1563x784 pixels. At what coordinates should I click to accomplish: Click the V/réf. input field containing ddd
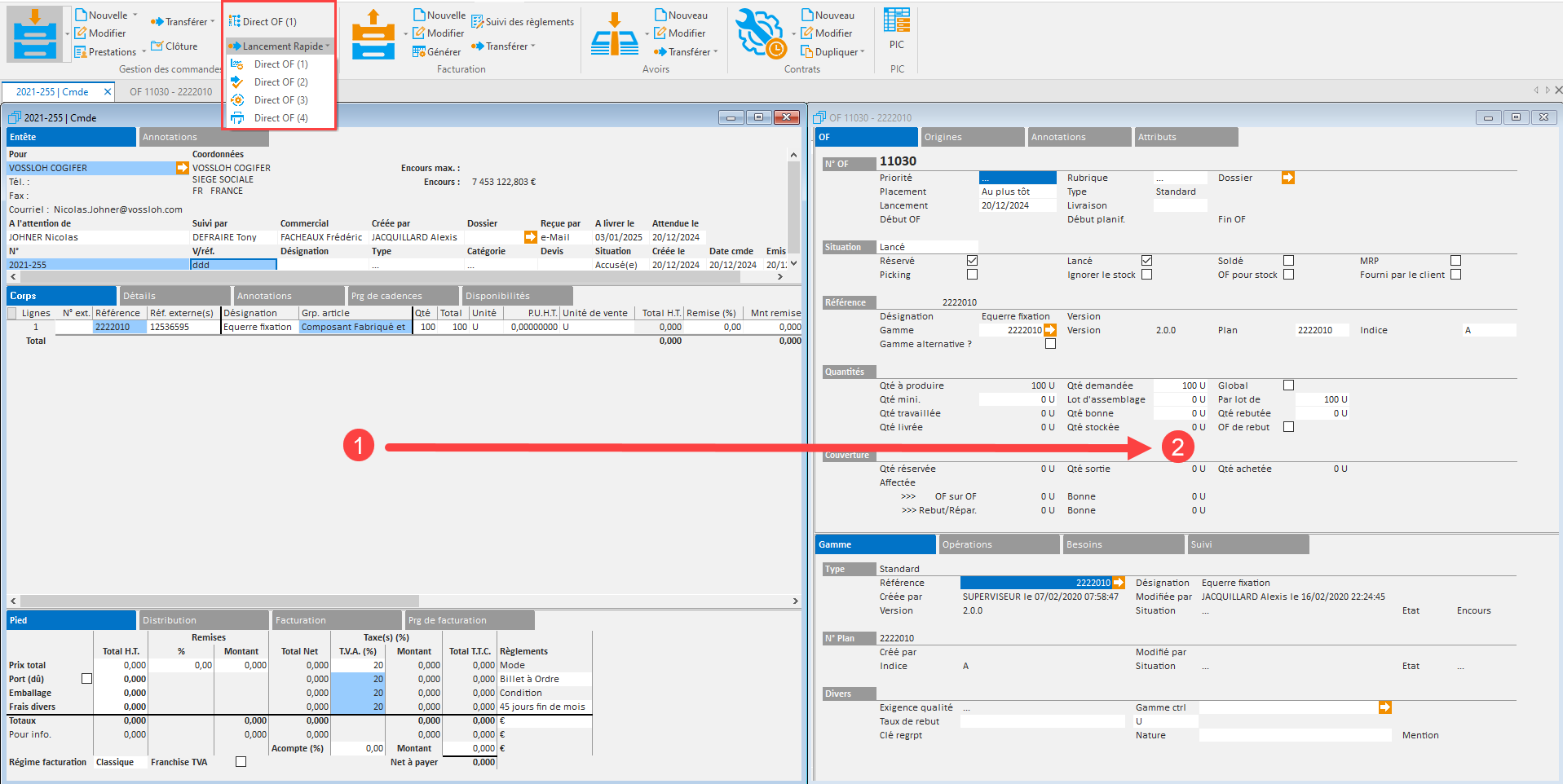coord(233,265)
